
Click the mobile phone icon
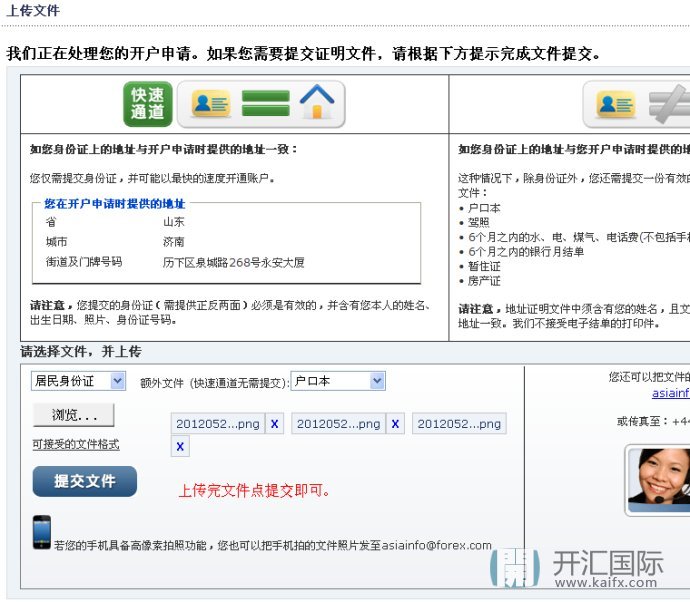coord(41,531)
